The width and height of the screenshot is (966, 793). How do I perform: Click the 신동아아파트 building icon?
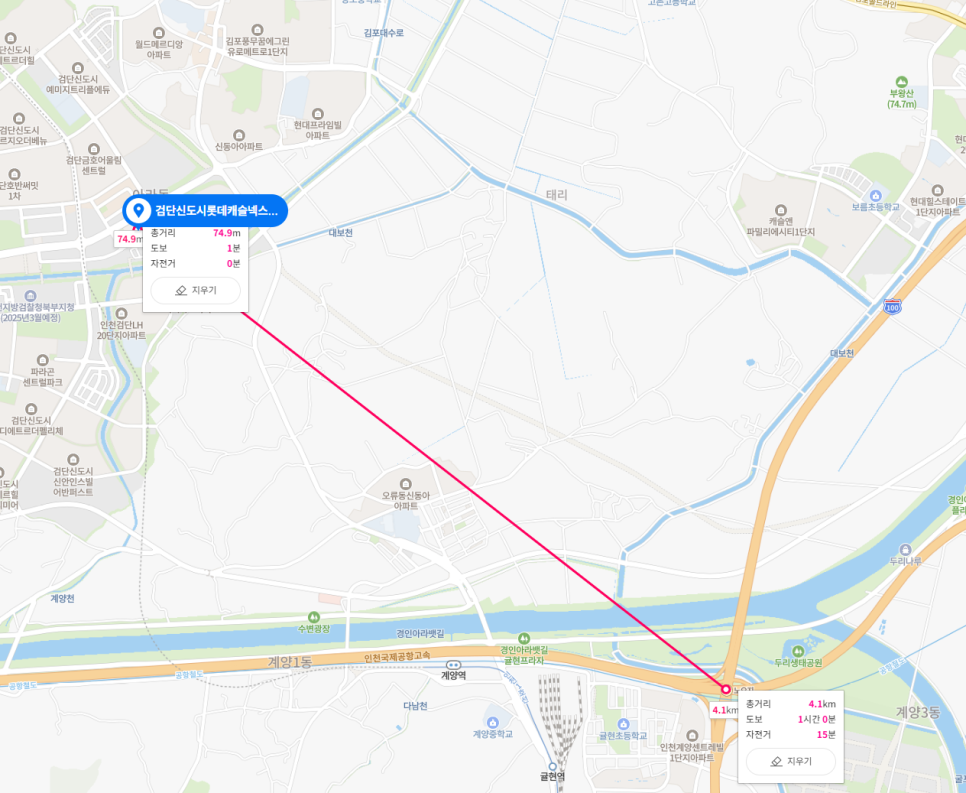click(x=239, y=136)
